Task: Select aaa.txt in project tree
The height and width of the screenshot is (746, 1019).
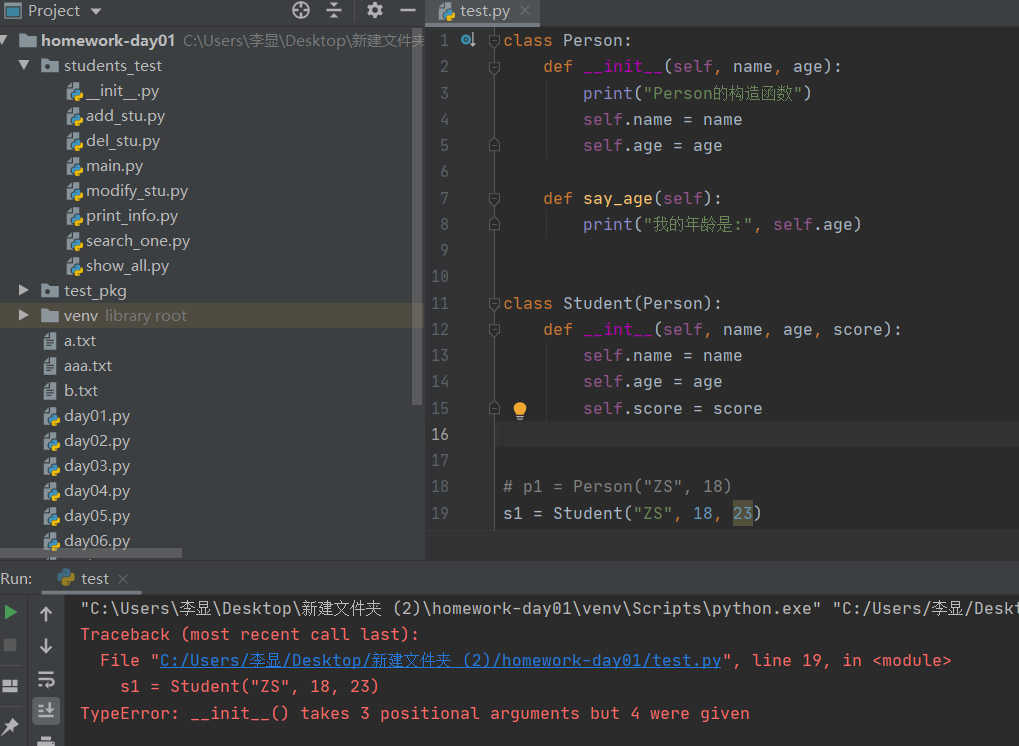Action: coord(78,367)
